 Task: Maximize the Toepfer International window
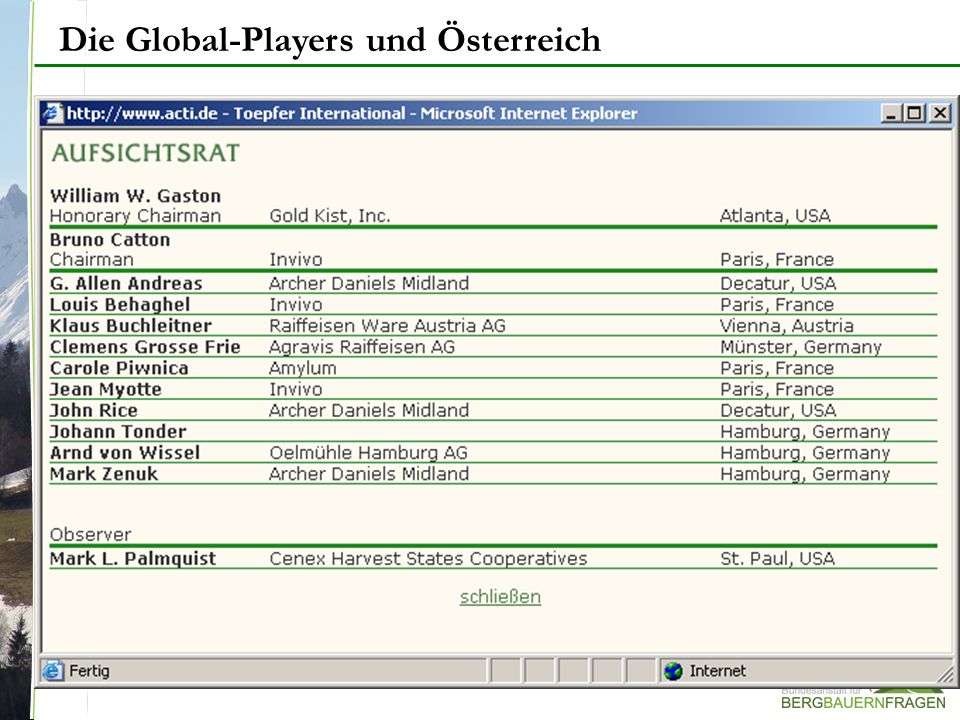(915, 113)
